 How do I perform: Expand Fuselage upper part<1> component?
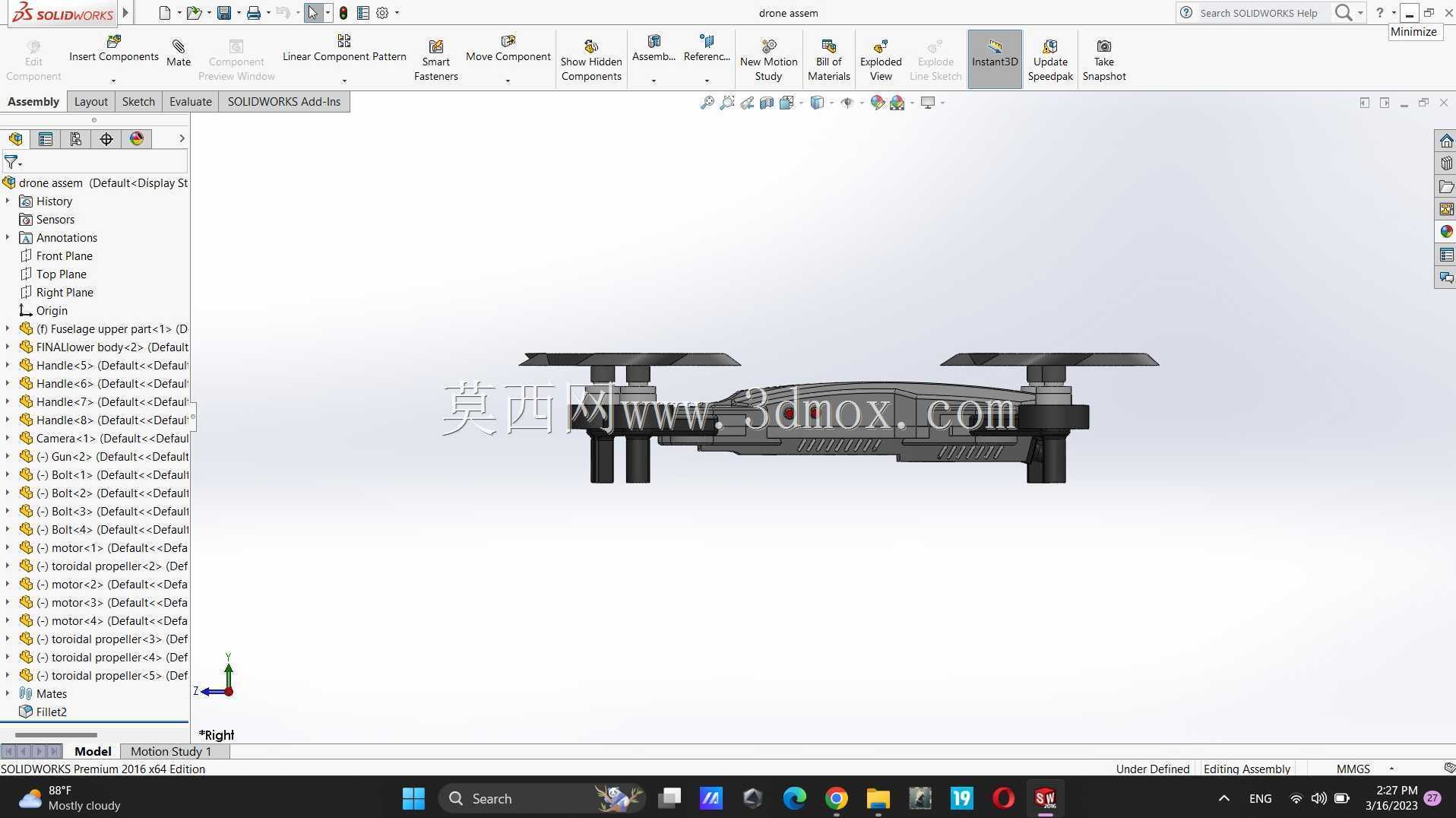[x=8, y=328]
